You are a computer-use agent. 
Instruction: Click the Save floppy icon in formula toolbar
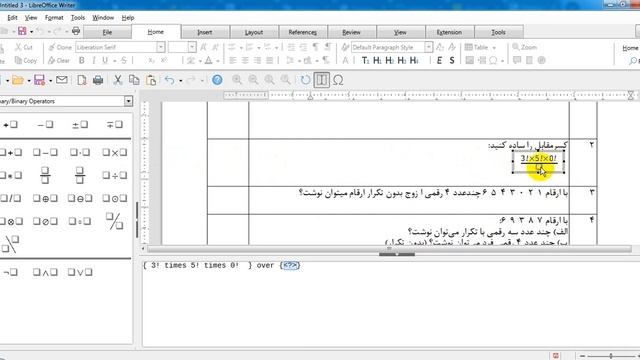coord(39,80)
